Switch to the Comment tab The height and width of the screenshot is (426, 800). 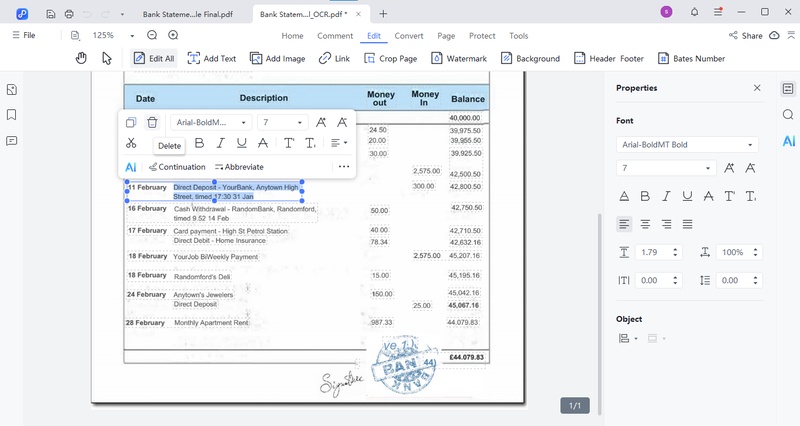click(x=335, y=36)
